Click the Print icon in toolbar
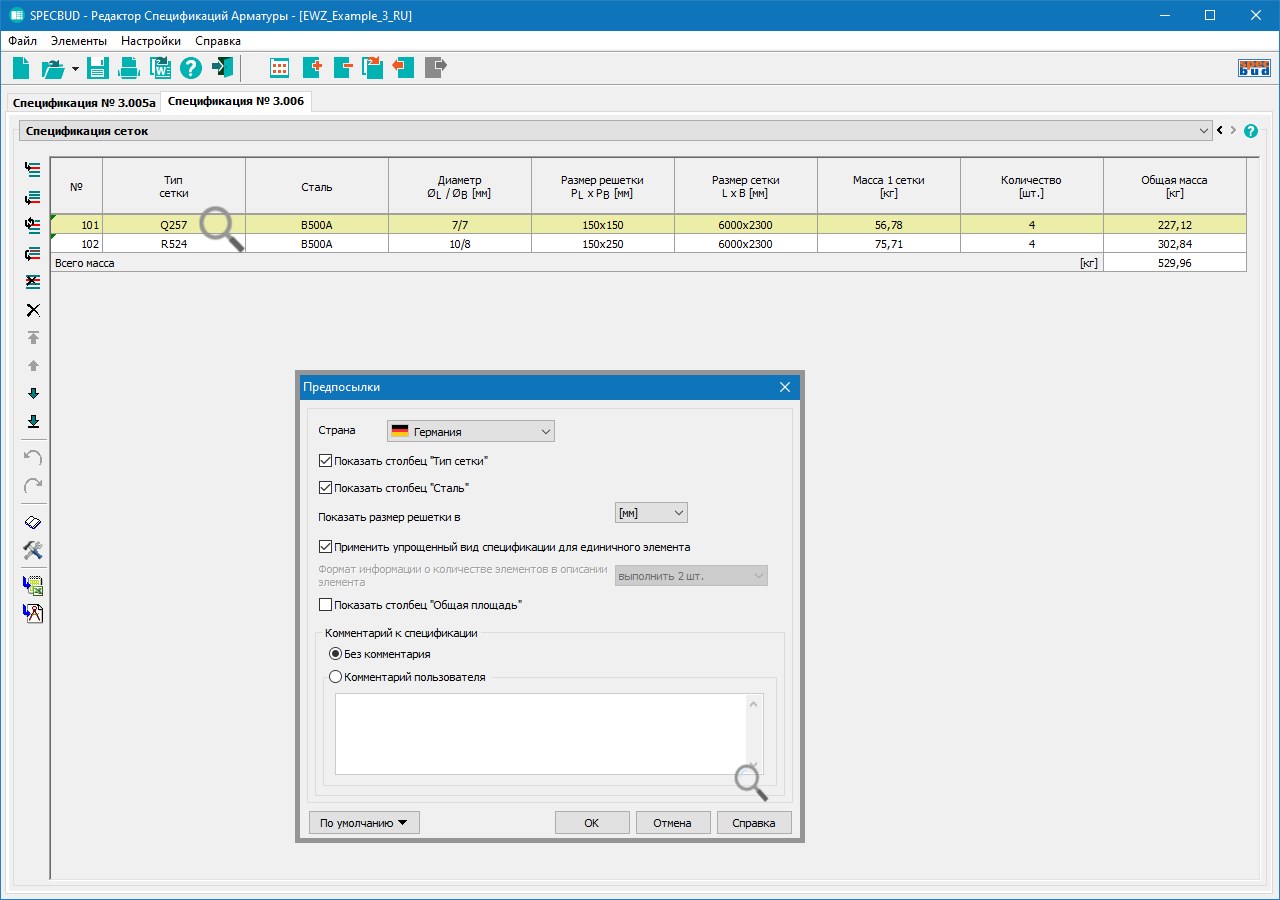This screenshot has width=1280, height=900. tap(129, 68)
